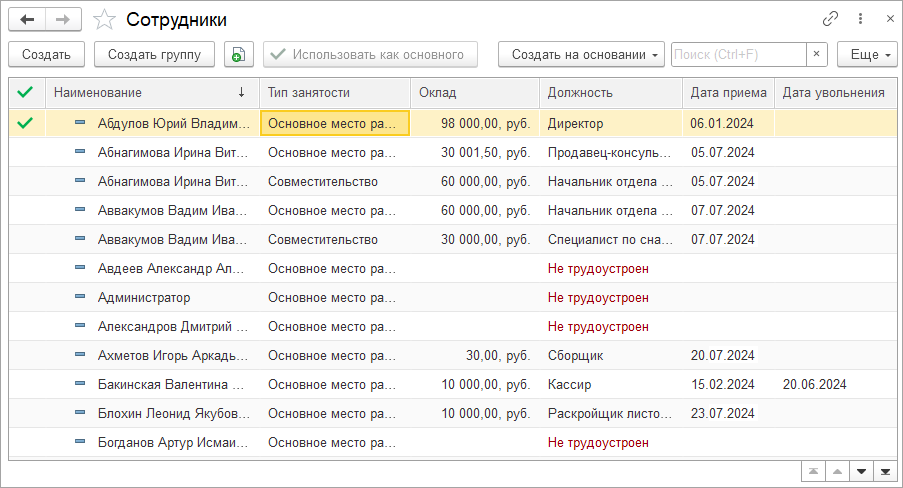Image resolution: width=903 pixels, height=488 pixels.
Task: Open the three-dot window menu
Action: click(860, 19)
